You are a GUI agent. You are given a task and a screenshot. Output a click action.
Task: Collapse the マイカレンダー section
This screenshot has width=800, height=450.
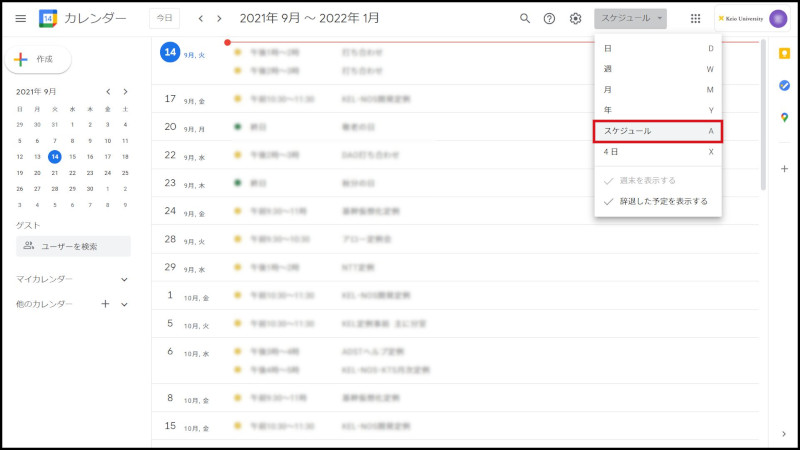tap(124, 279)
